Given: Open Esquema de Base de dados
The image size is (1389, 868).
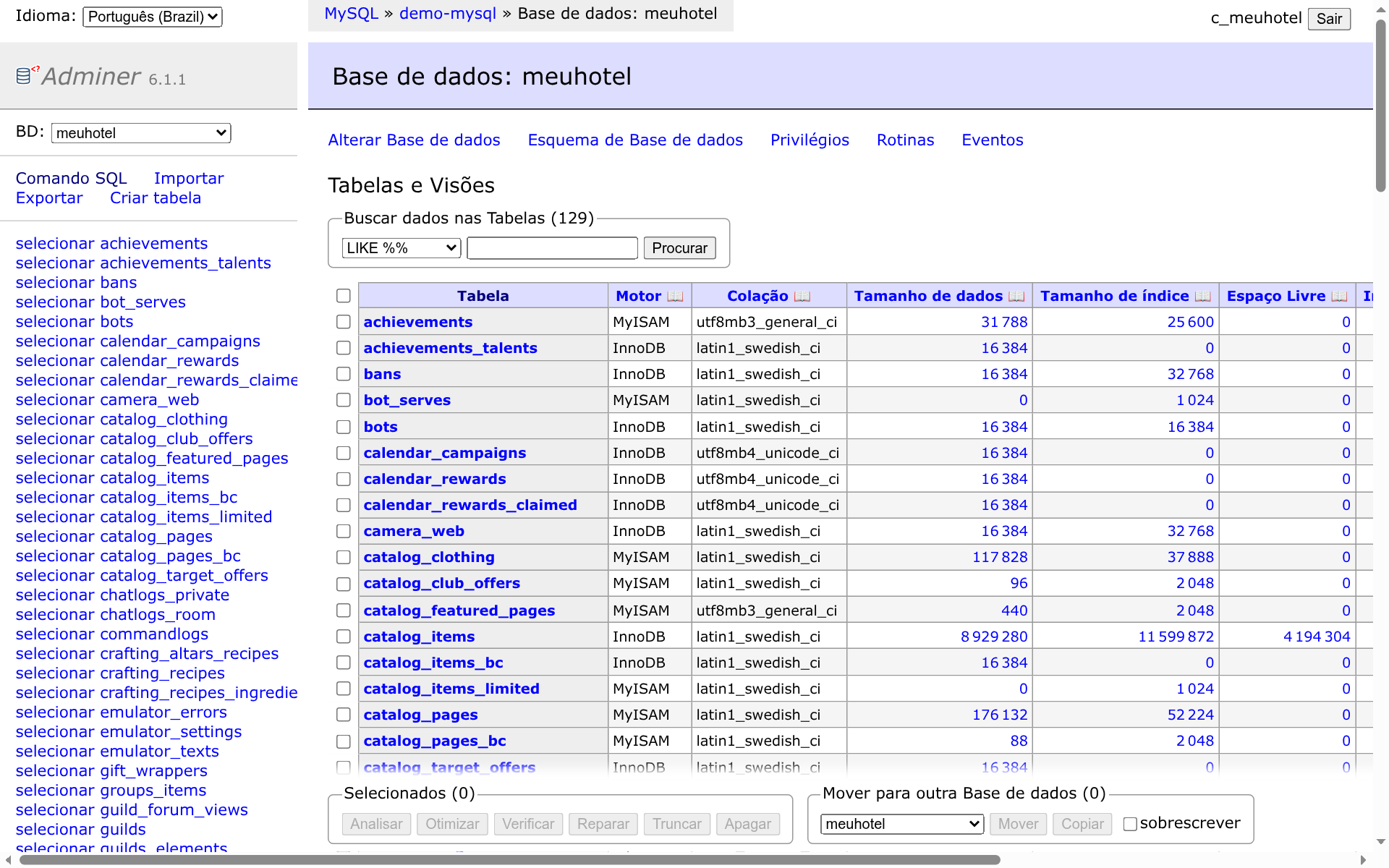Looking at the screenshot, I should [635, 140].
